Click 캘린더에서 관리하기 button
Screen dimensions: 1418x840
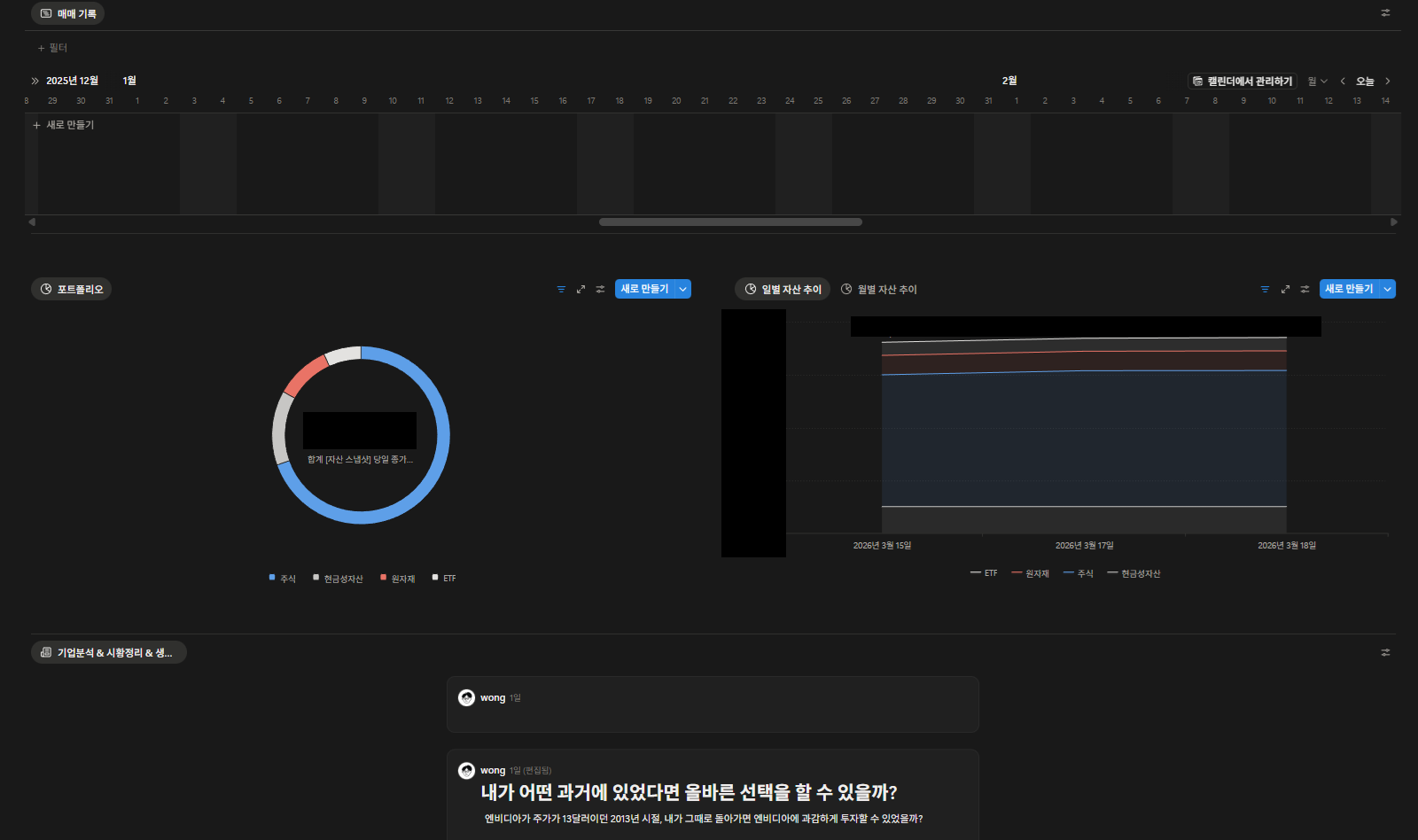tap(1243, 82)
